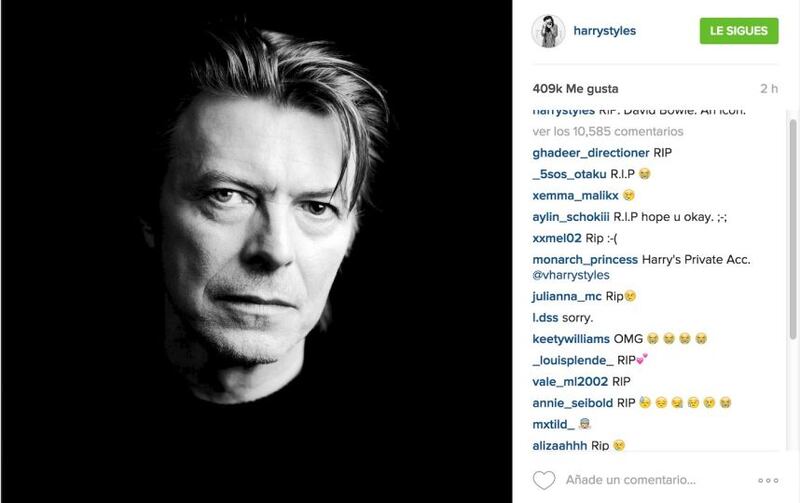Click the @vharrystyles mention link
This screenshot has height=503, width=800.
click(571, 275)
